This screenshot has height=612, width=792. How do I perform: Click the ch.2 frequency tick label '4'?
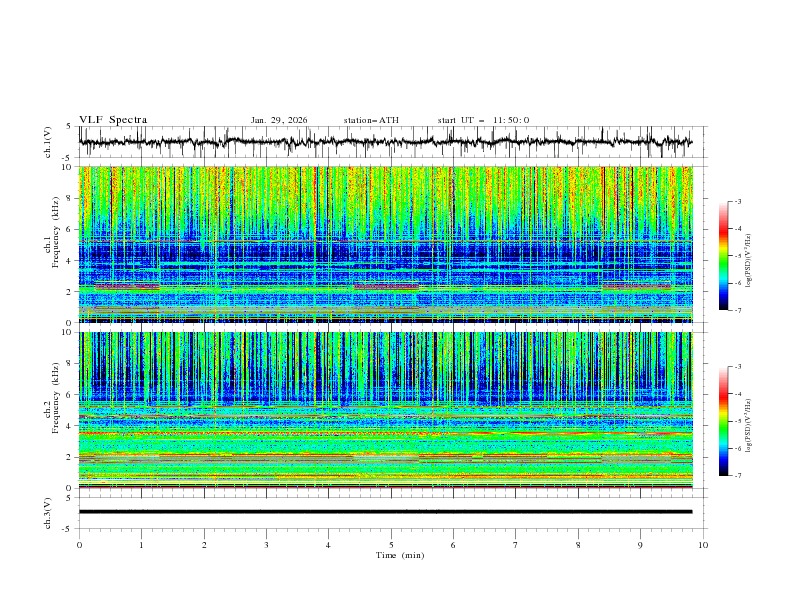click(71, 426)
